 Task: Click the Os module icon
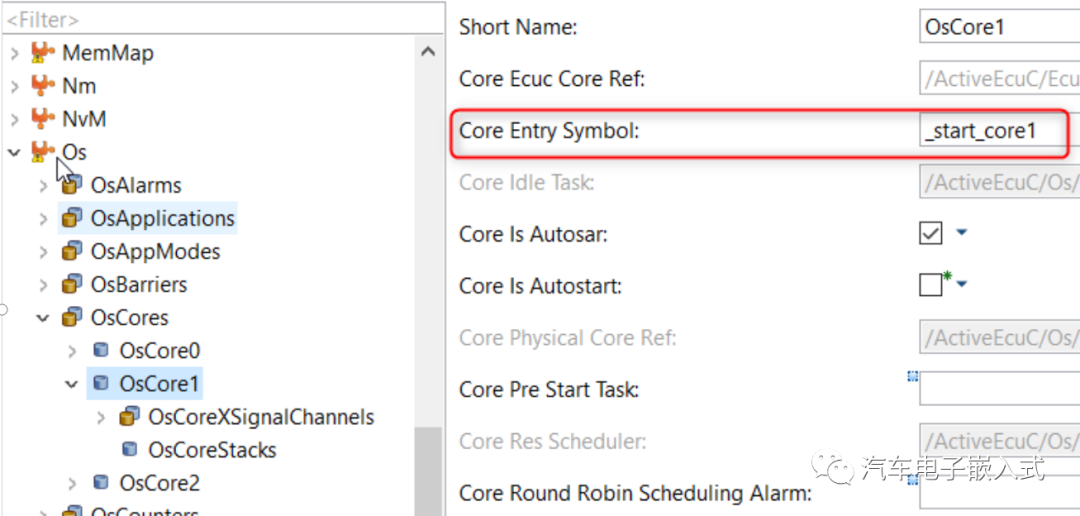pos(43,152)
